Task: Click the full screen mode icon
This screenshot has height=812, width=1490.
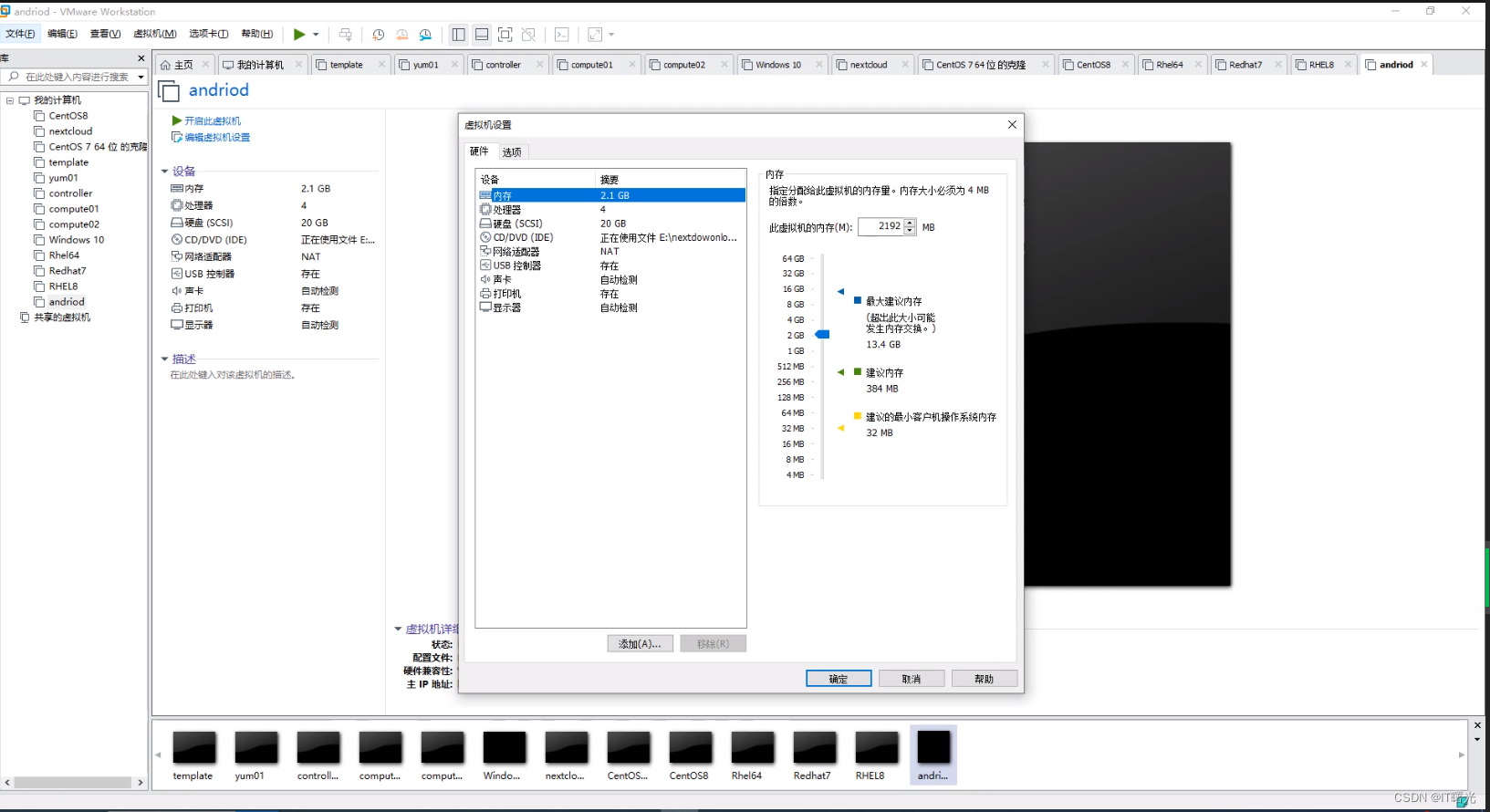Action: (x=505, y=35)
